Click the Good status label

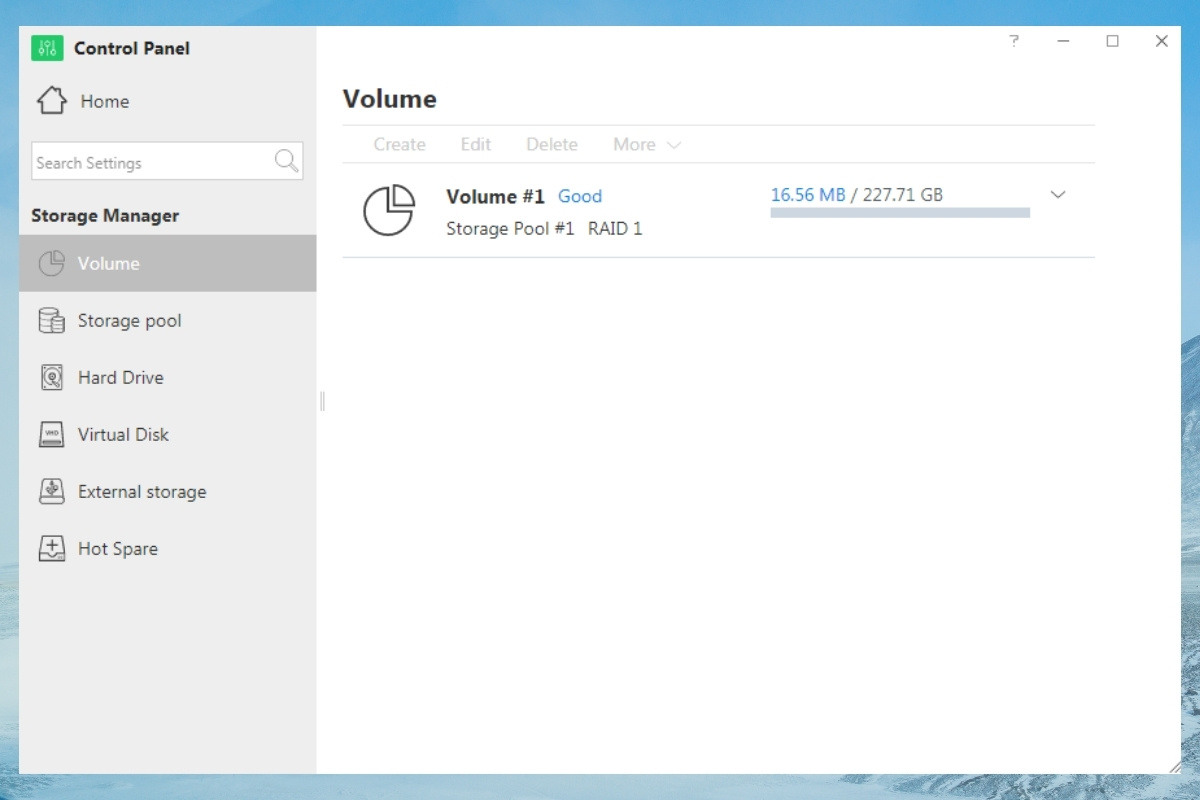pos(580,197)
